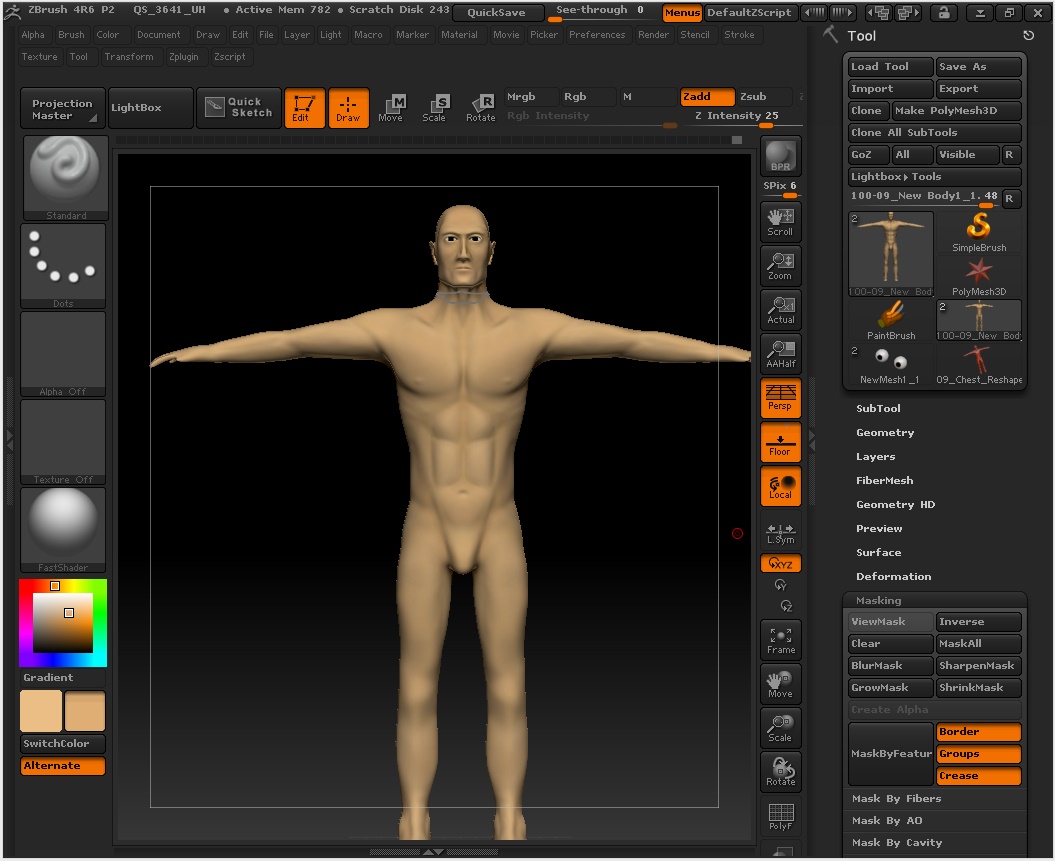The image size is (1055, 861).
Task: Expand the Preview section
Action: click(x=879, y=528)
